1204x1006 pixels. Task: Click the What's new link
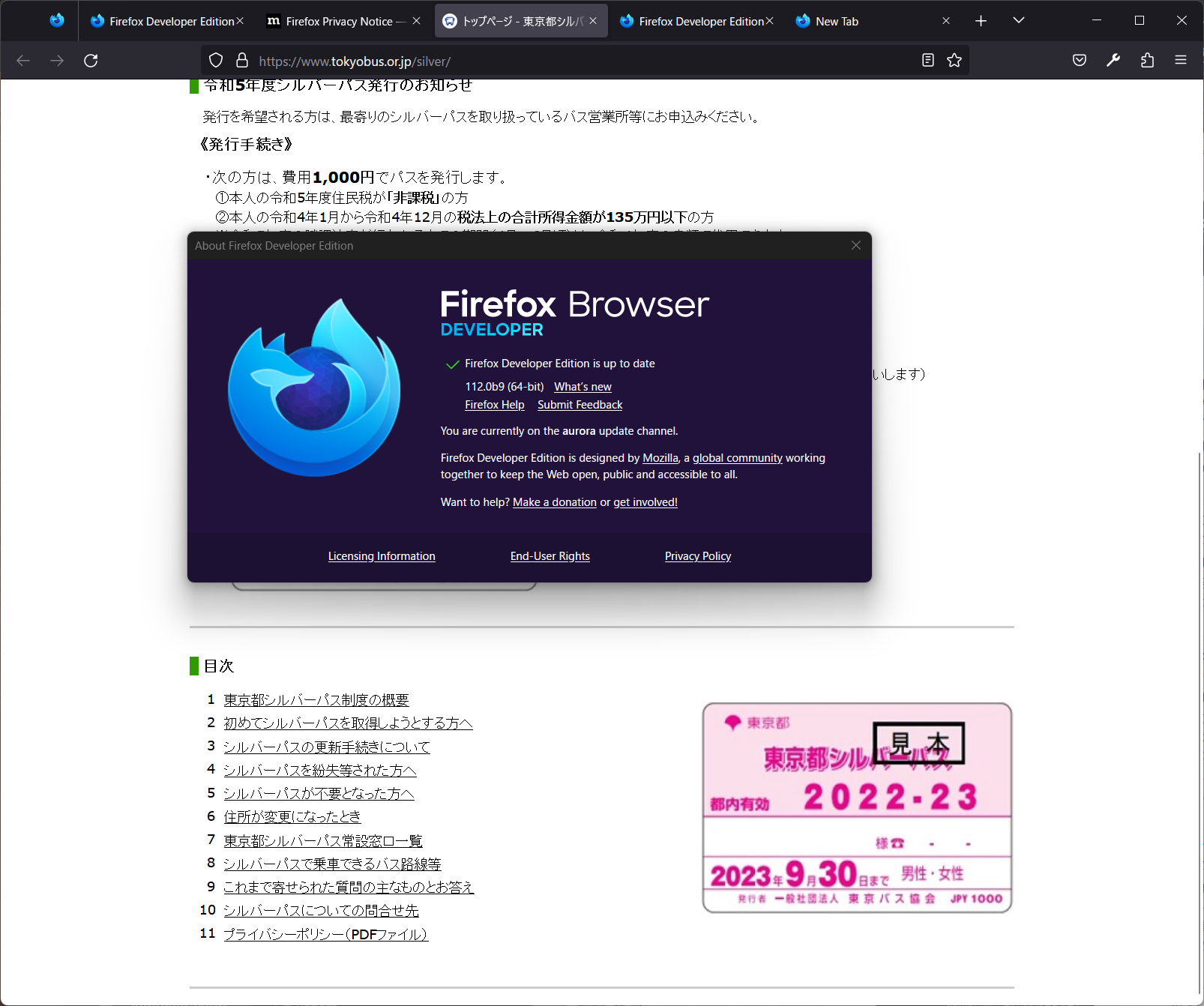tap(583, 387)
